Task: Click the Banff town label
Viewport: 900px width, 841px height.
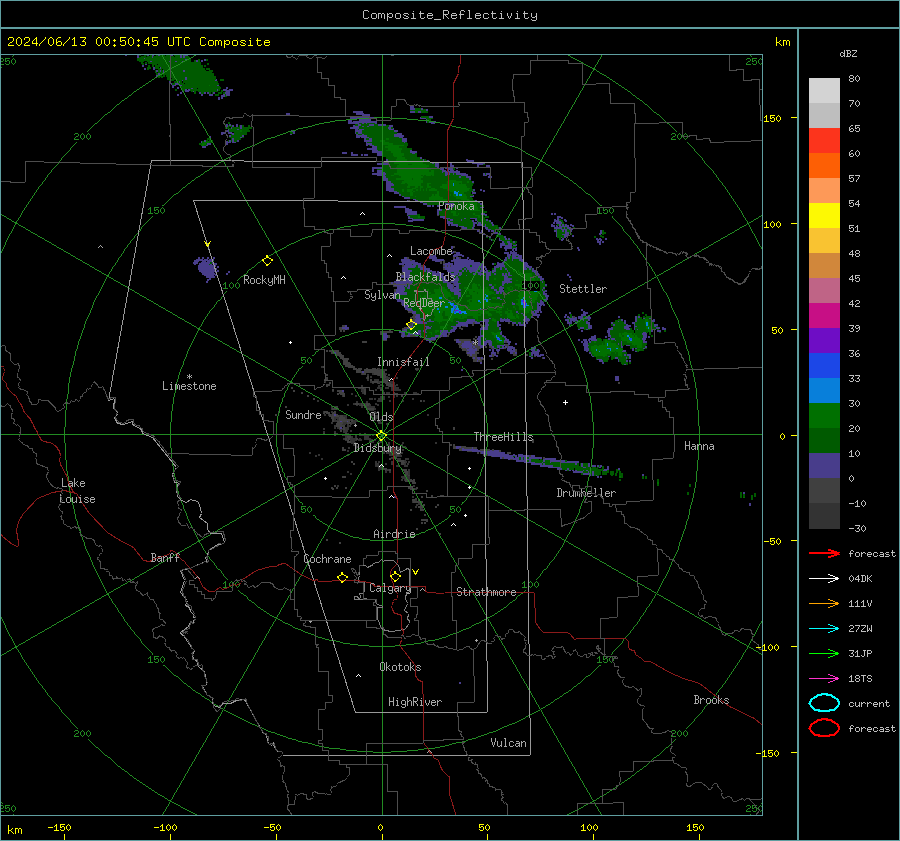Action: point(165,558)
